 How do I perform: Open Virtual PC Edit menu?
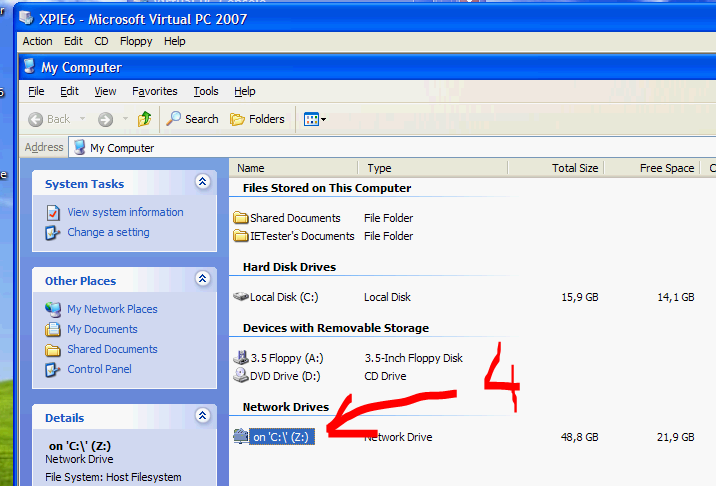tap(73, 41)
